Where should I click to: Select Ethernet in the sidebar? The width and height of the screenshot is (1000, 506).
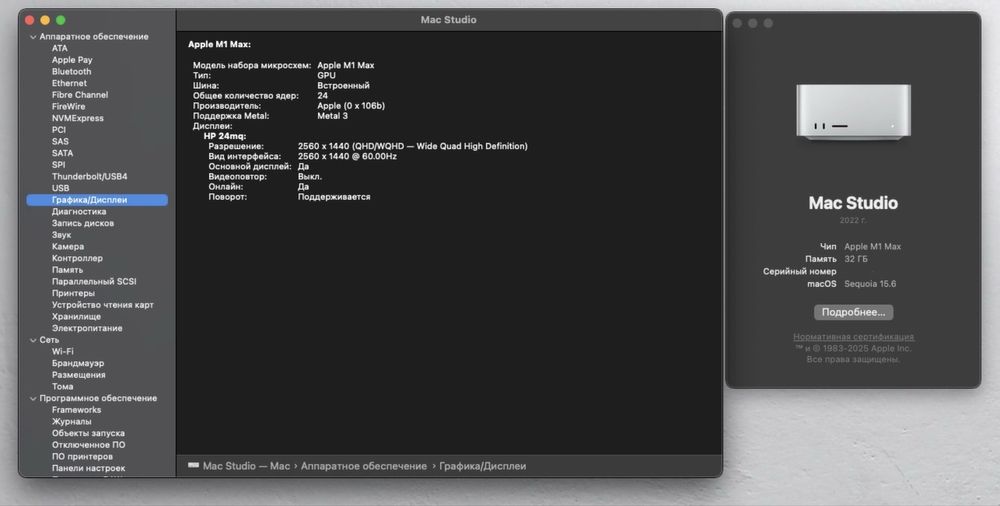tap(69, 83)
